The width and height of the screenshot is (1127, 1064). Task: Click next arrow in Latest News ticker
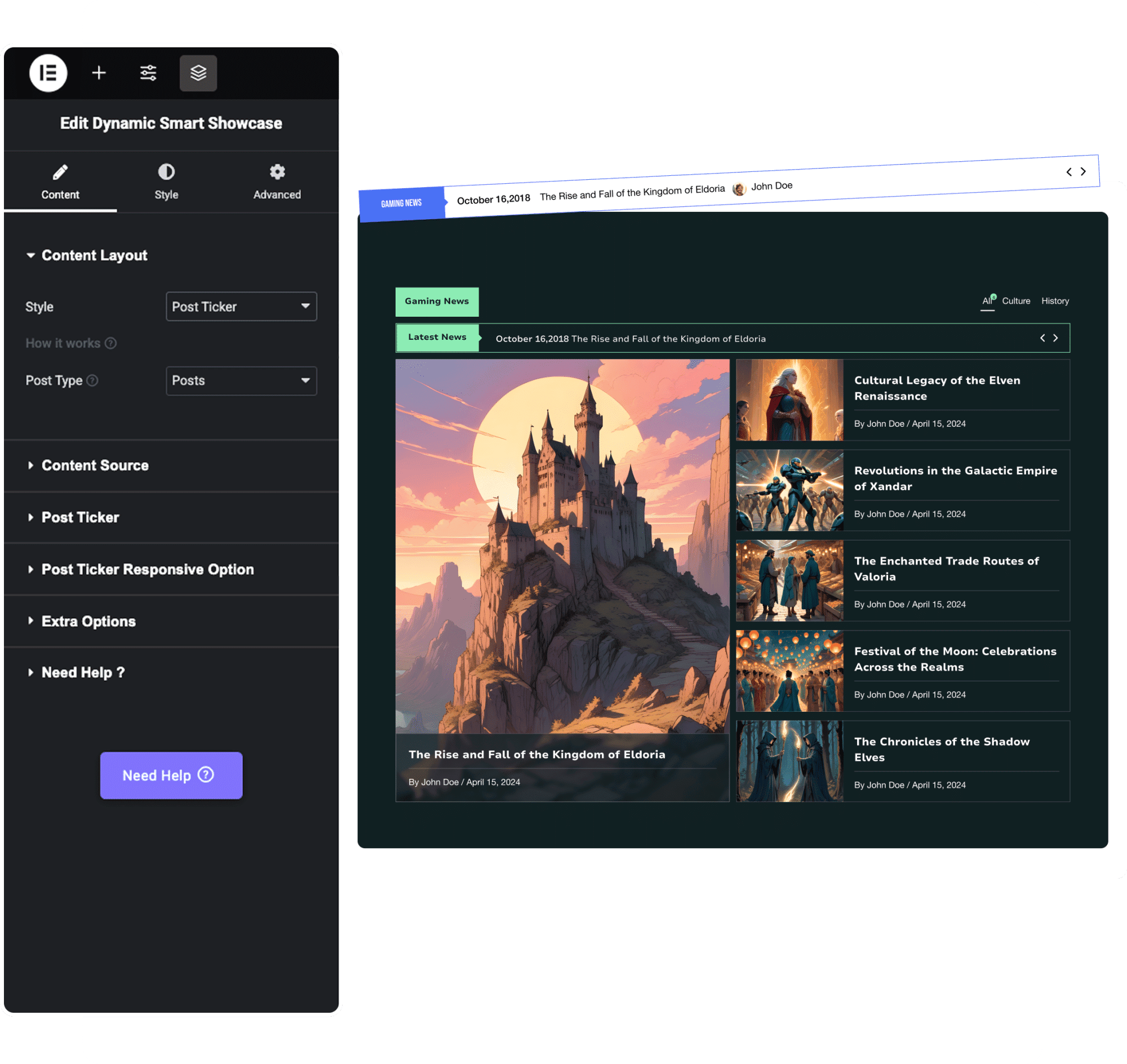tap(1055, 338)
